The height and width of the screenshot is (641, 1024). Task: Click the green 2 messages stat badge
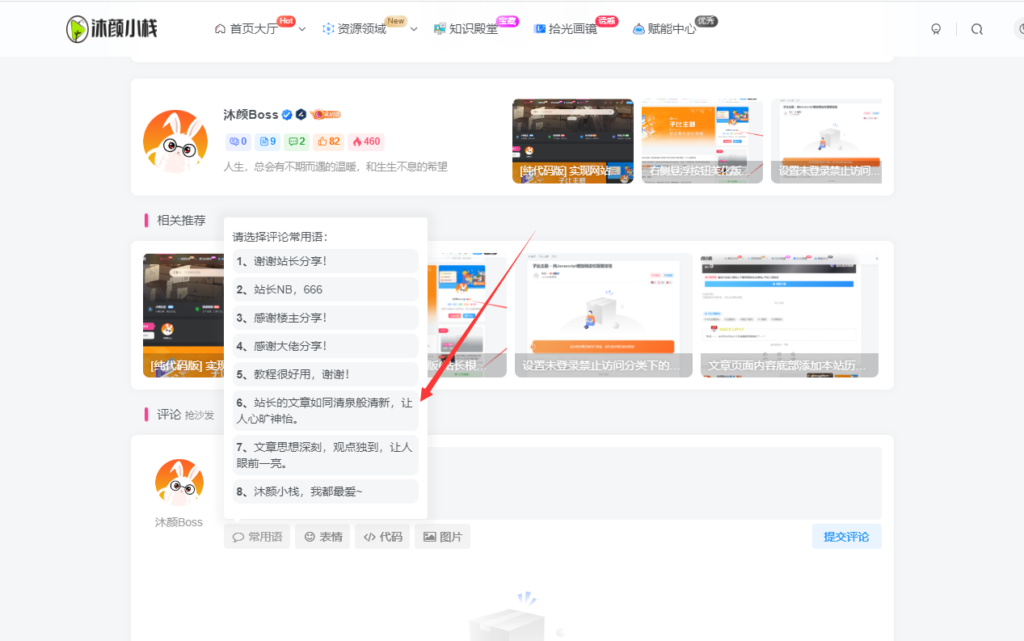click(x=295, y=141)
